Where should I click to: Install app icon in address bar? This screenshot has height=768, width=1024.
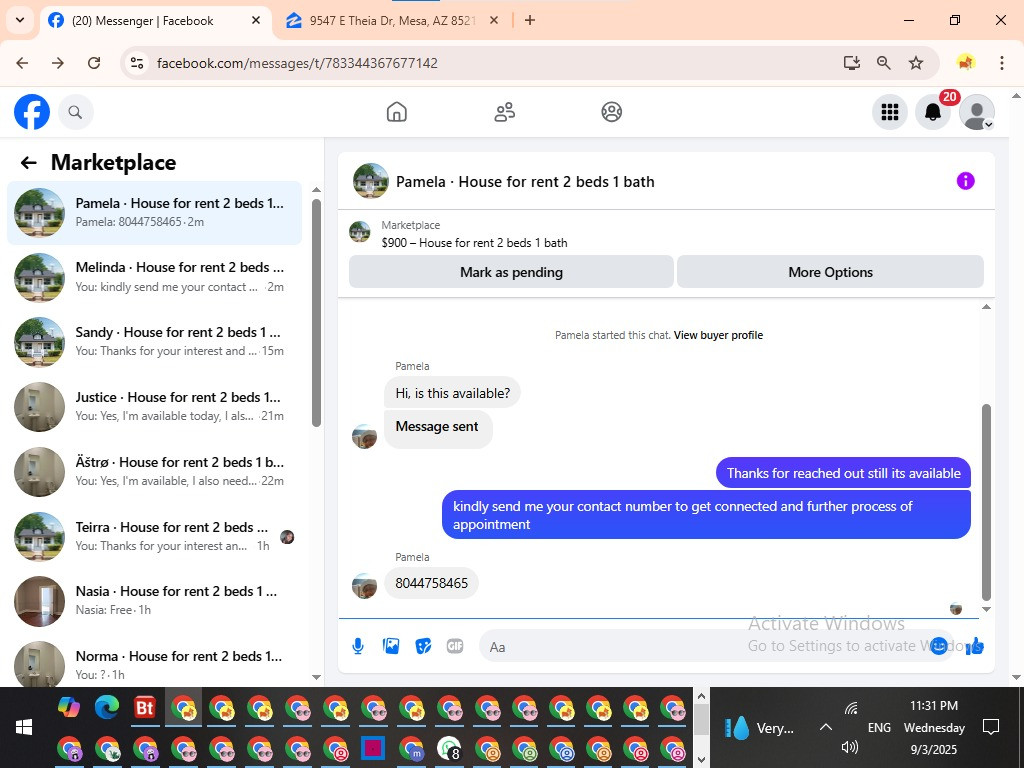[851, 63]
